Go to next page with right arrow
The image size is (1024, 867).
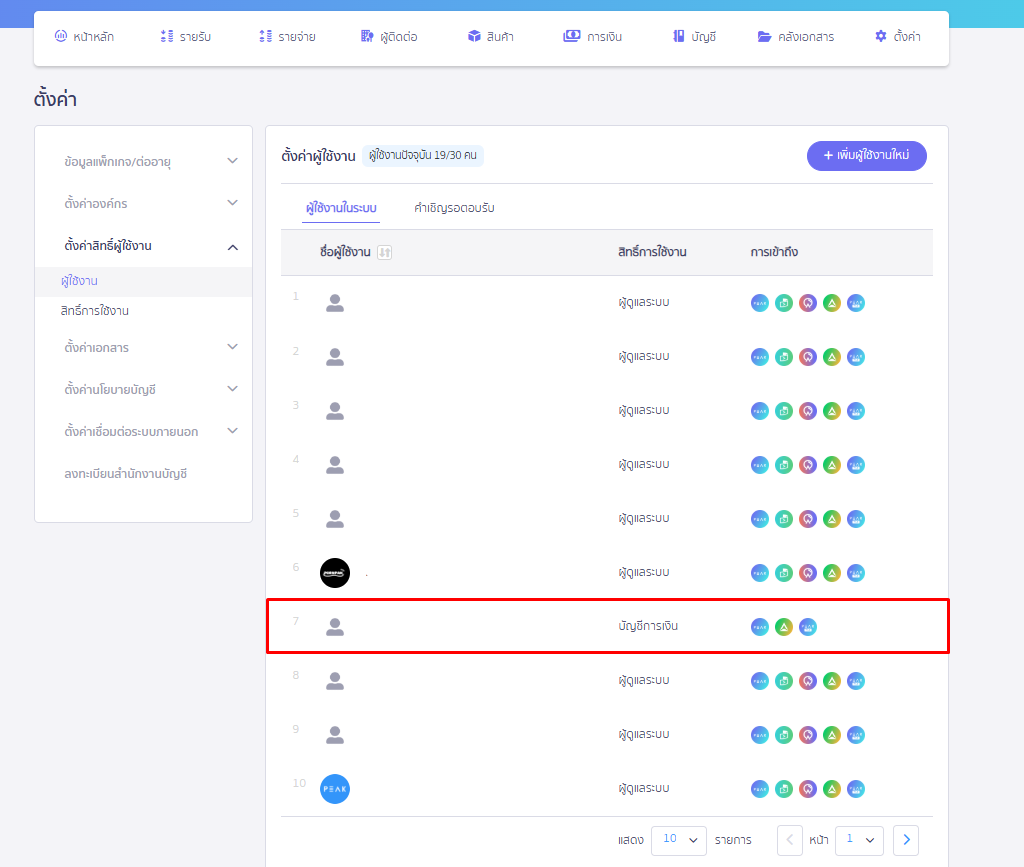(905, 840)
